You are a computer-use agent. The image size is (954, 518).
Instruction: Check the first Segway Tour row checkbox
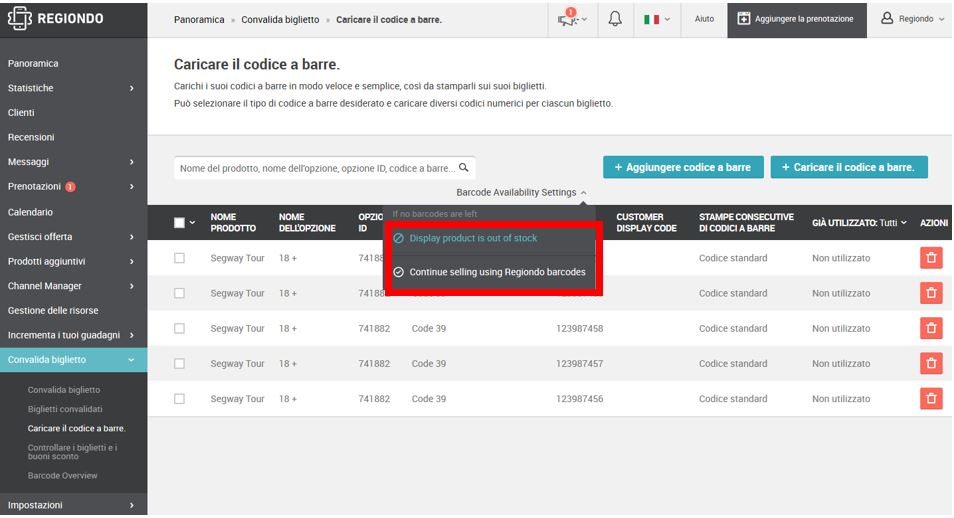(179, 258)
